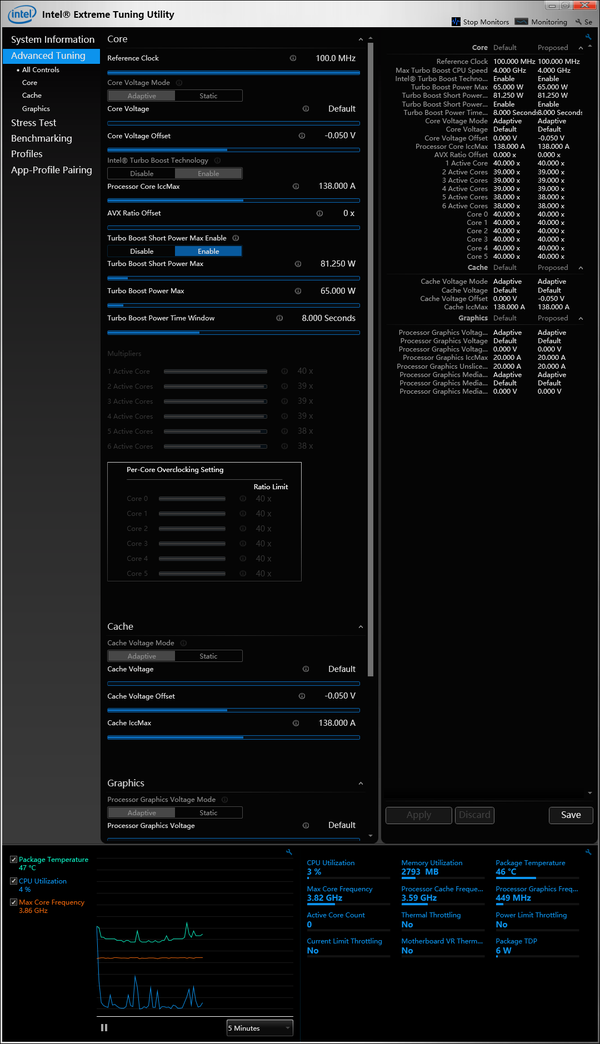Click the Core Voltage Offset slider
This screenshot has width=600, height=1044.
pyautogui.click(x=234, y=150)
